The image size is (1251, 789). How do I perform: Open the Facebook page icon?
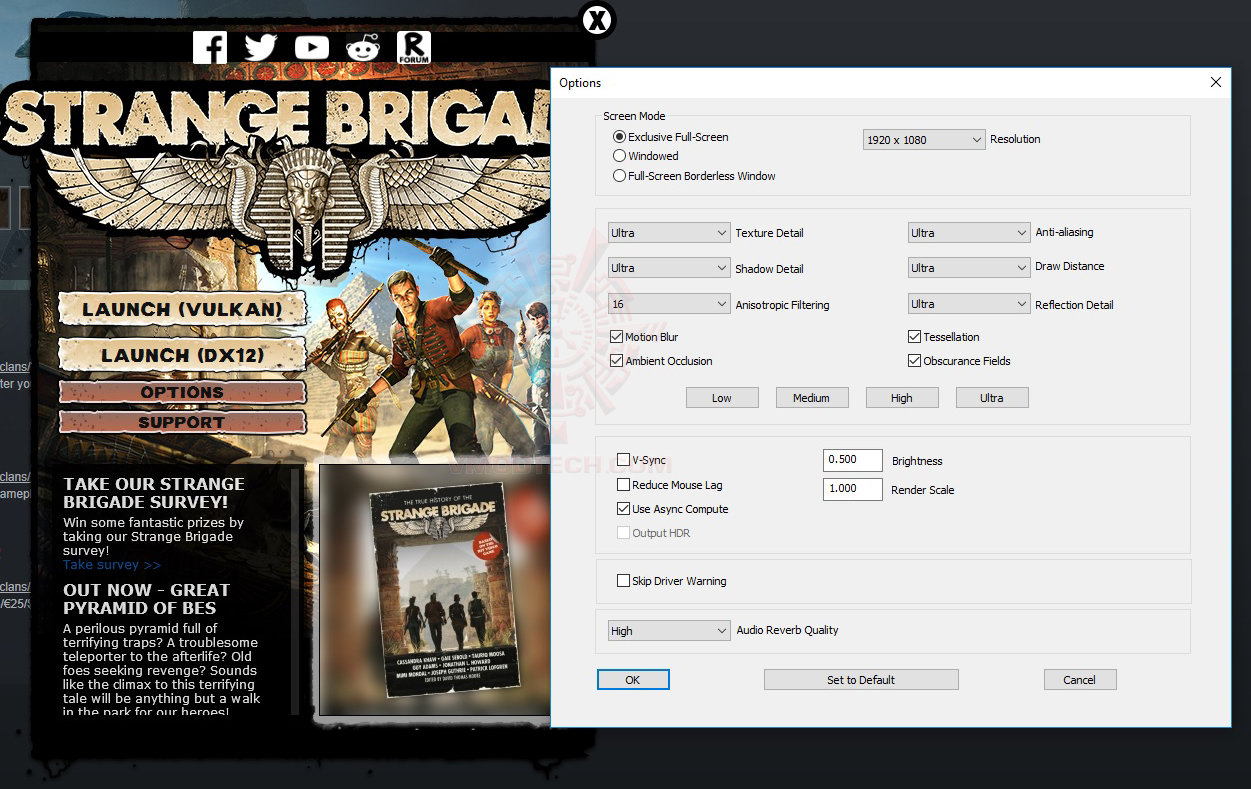[210, 47]
